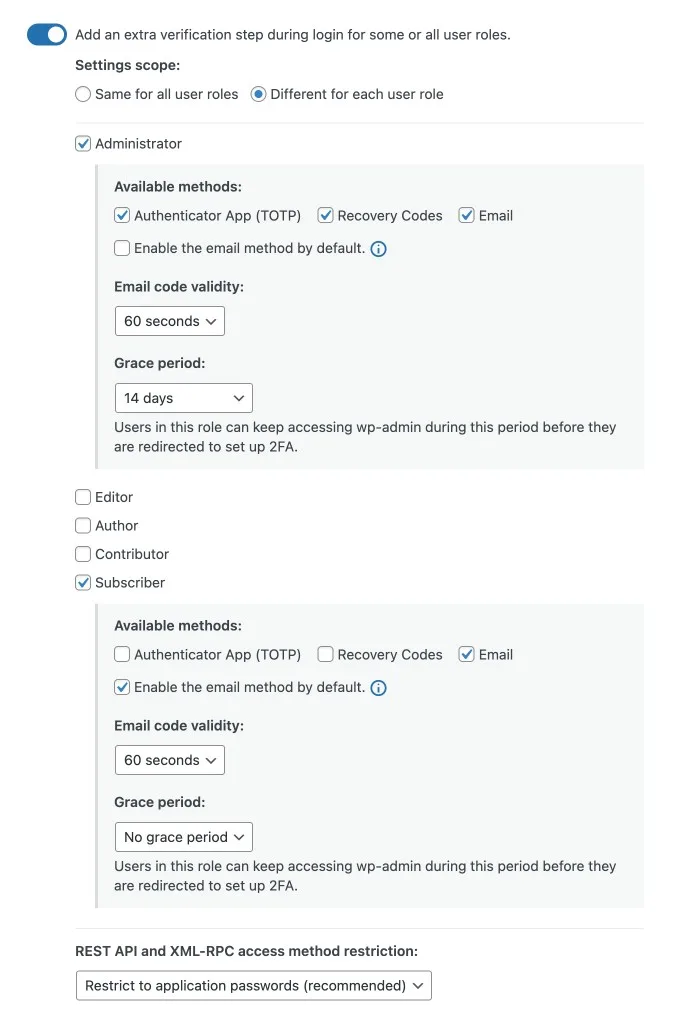Screen dimensions: 674x1019
Task: Click info icon in Subscriber email method row
Action: (379, 688)
